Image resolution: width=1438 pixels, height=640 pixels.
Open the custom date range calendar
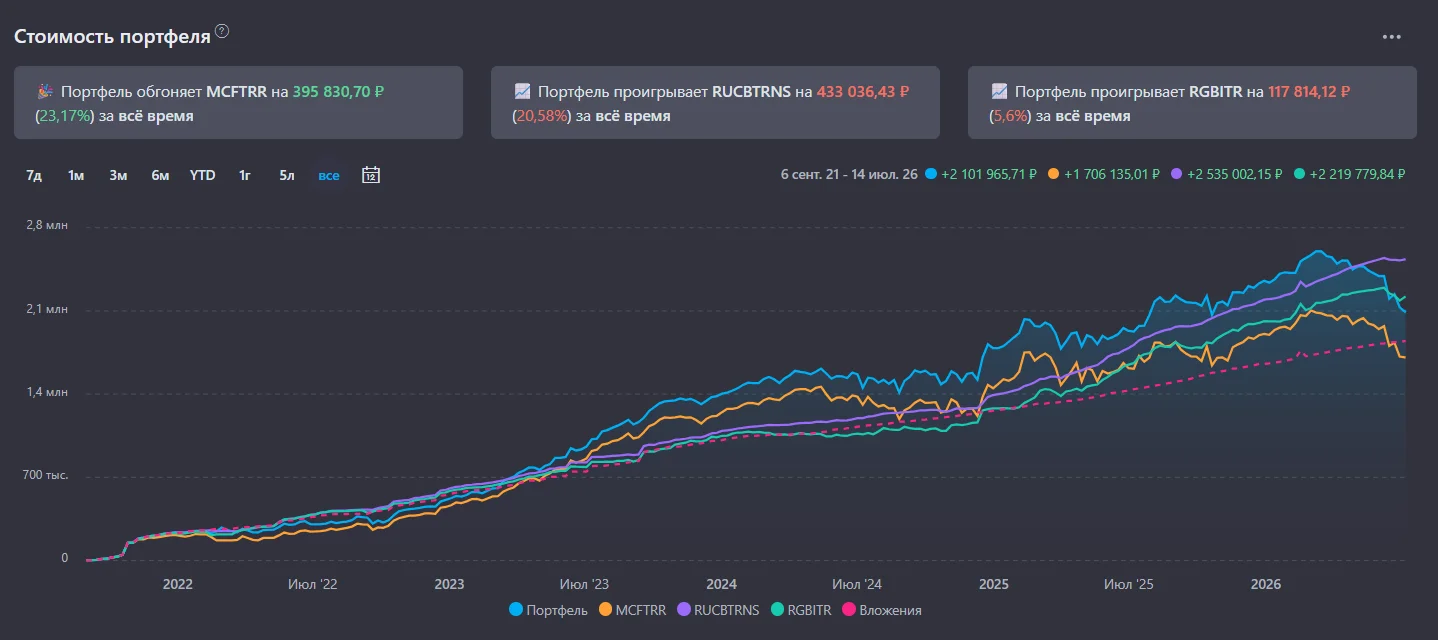370,175
